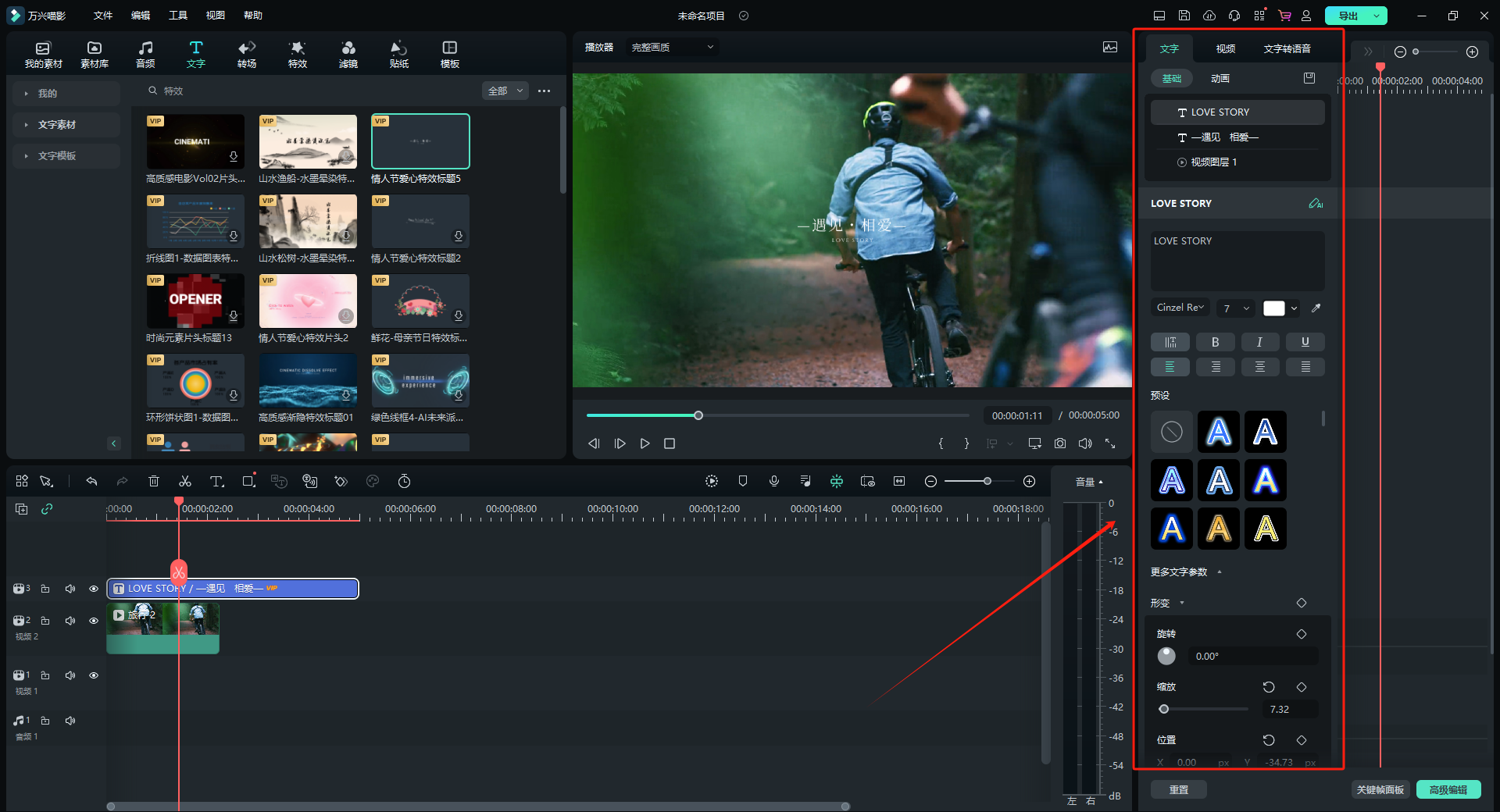The image size is (1500, 812).
Task: Switch to the 文字转语音 tab
Action: pos(1287,49)
